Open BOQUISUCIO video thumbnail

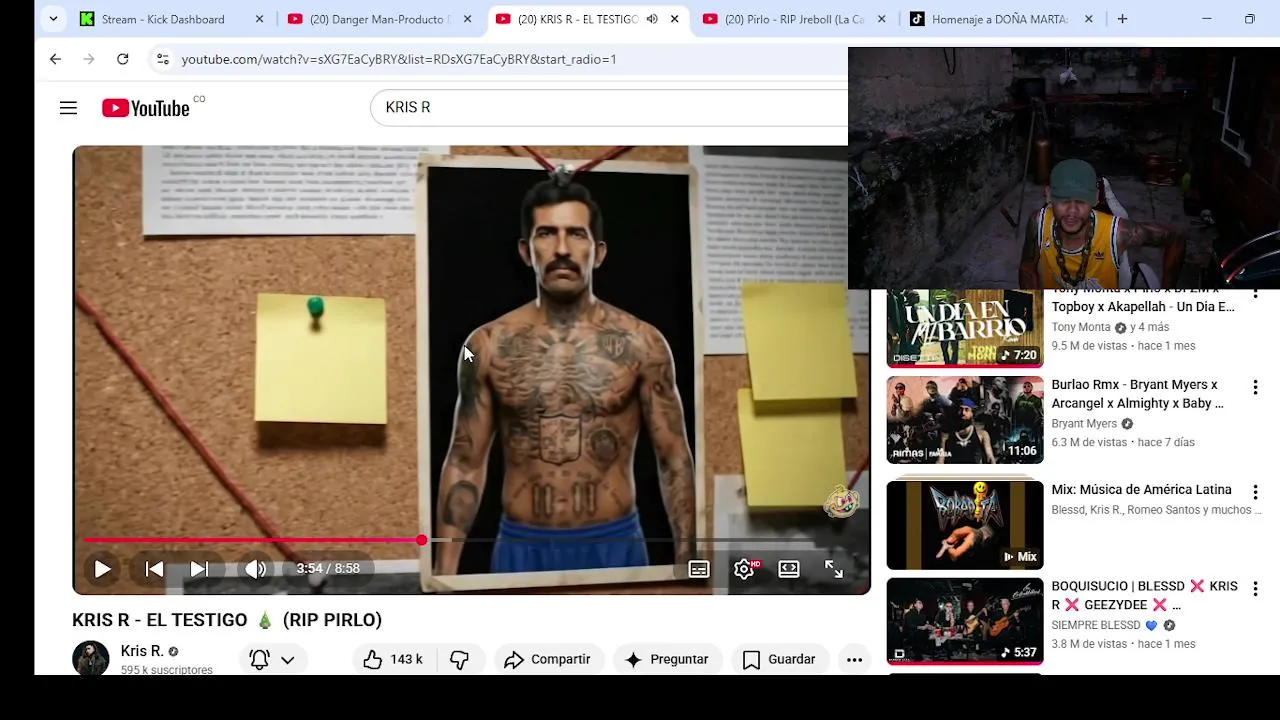[x=965, y=621]
